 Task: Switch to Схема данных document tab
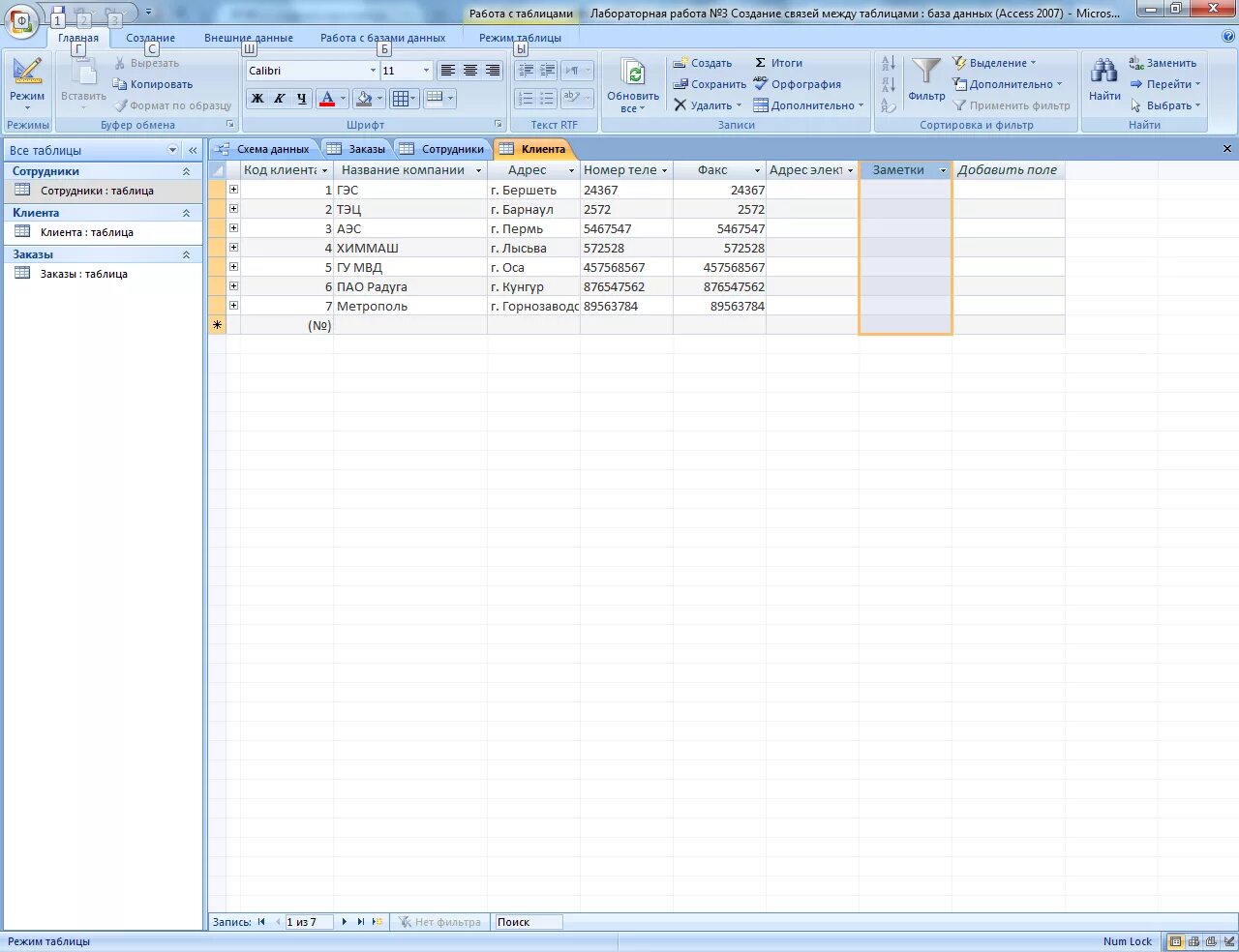point(263,149)
